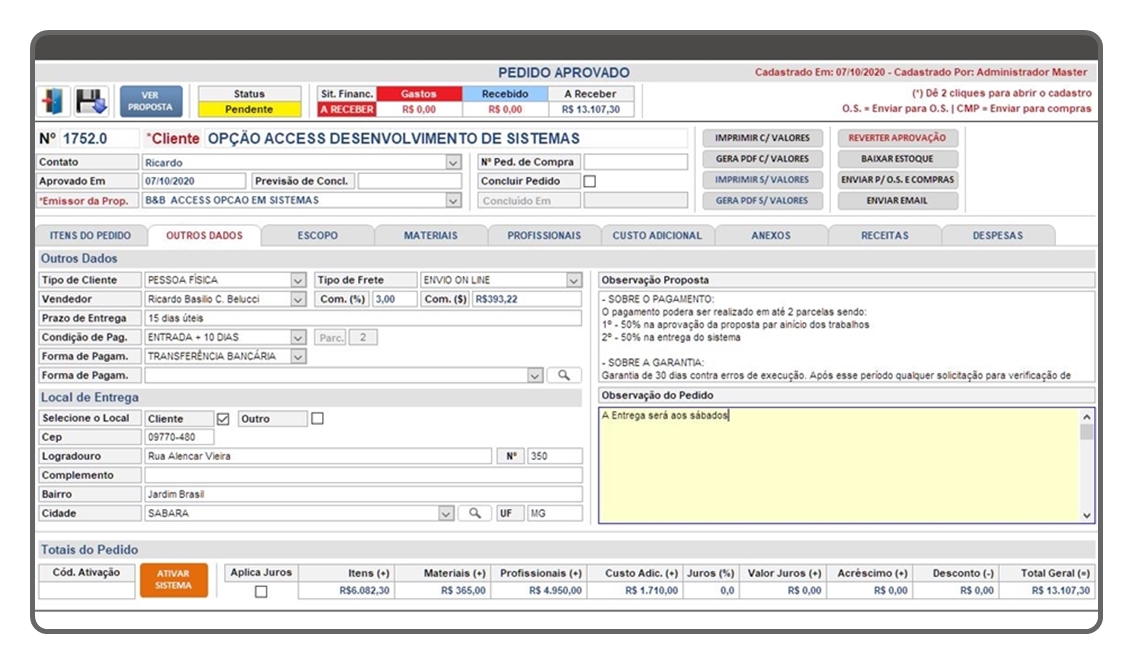This screenshot has width=1133, height=664.
Task: Click Gera PDF C/ Valores button
Action: coord(762,159)
